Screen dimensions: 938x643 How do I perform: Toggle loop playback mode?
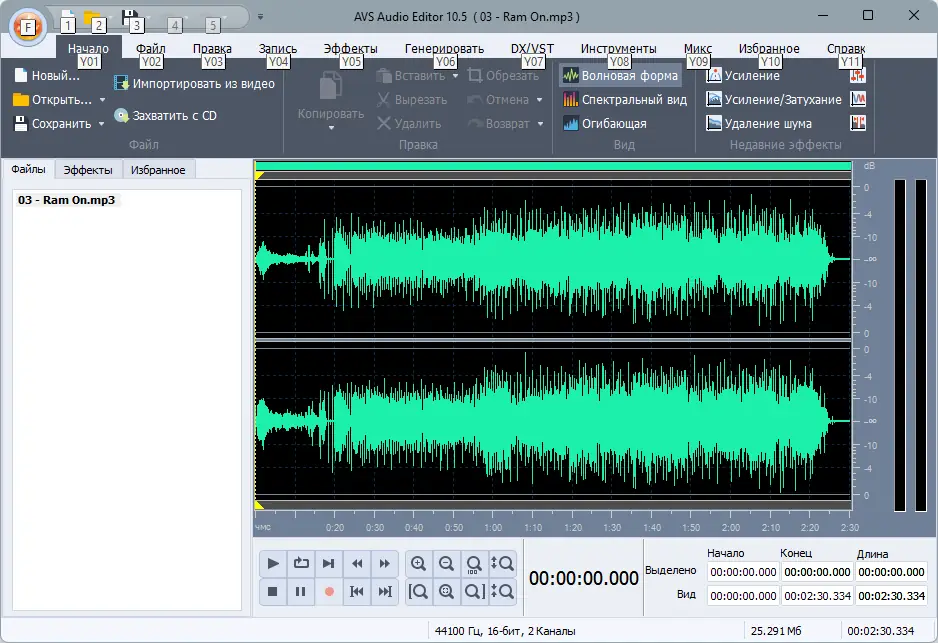[x=301, y=563]
